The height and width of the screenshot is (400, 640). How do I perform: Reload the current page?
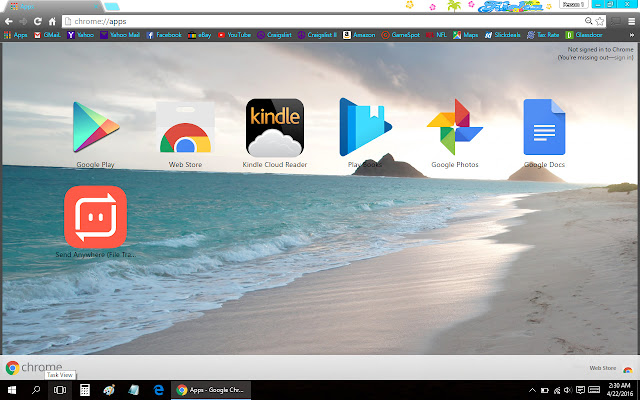click(x=38, y=21)
